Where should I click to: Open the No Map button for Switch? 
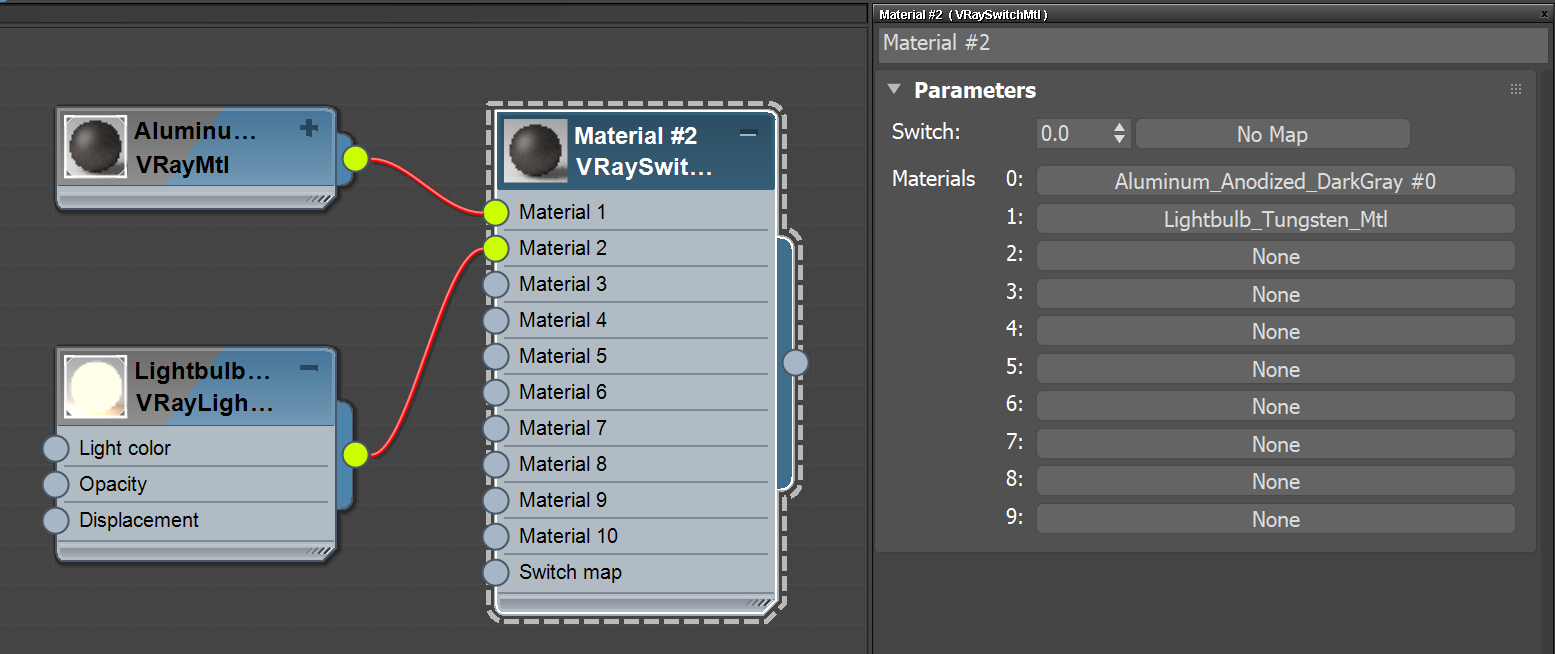pos(1271,133)
